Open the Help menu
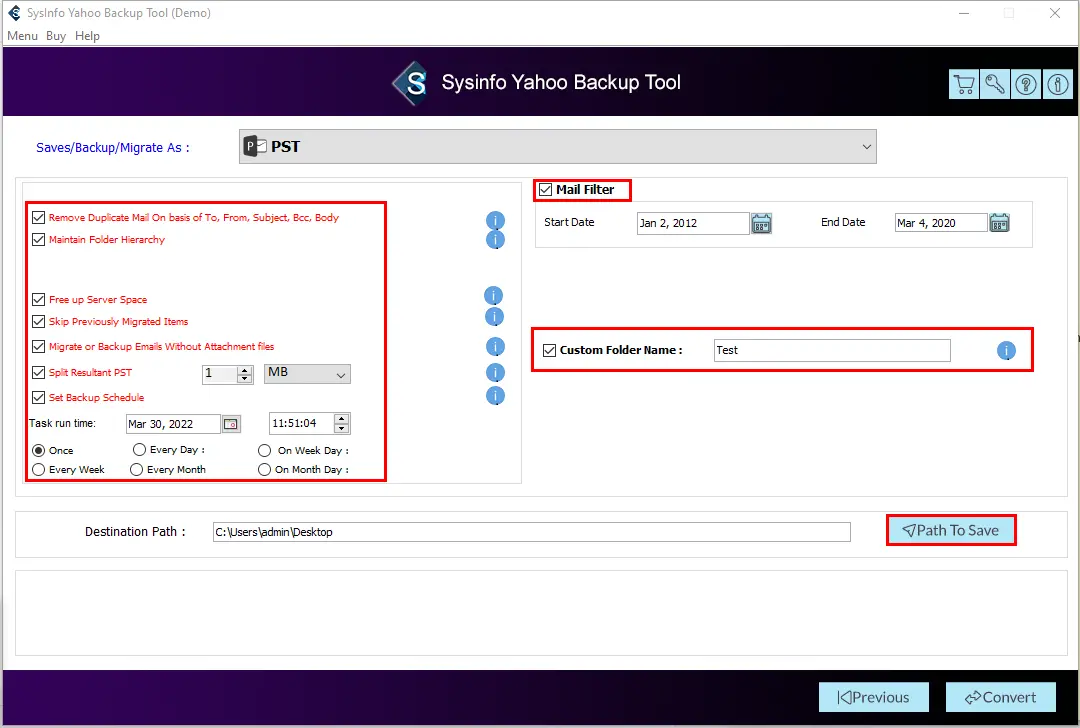The width and height of the screenshot is (1080, 728). coord(87,36)
